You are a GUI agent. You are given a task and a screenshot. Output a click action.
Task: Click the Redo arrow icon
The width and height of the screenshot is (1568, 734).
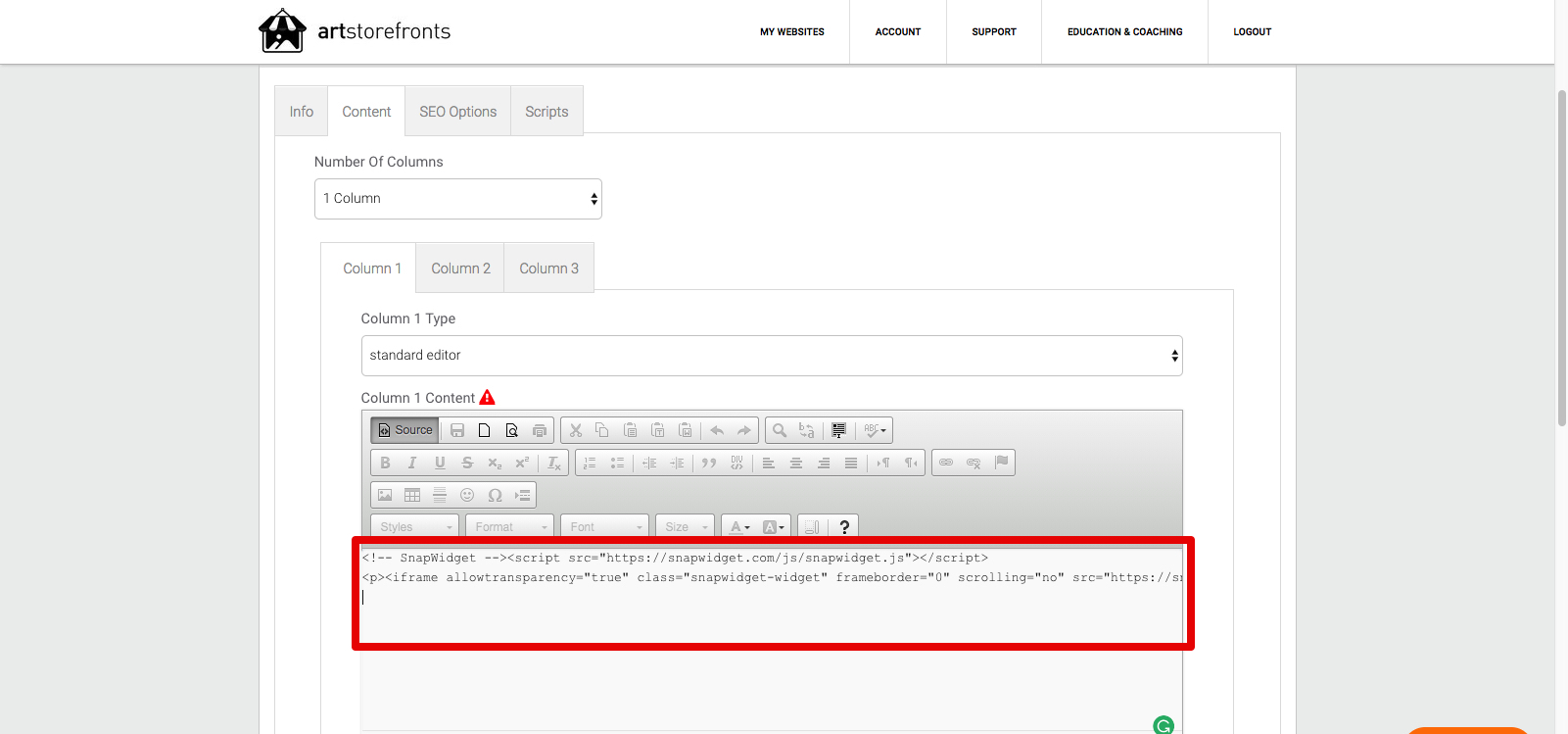tap(744, 430)
